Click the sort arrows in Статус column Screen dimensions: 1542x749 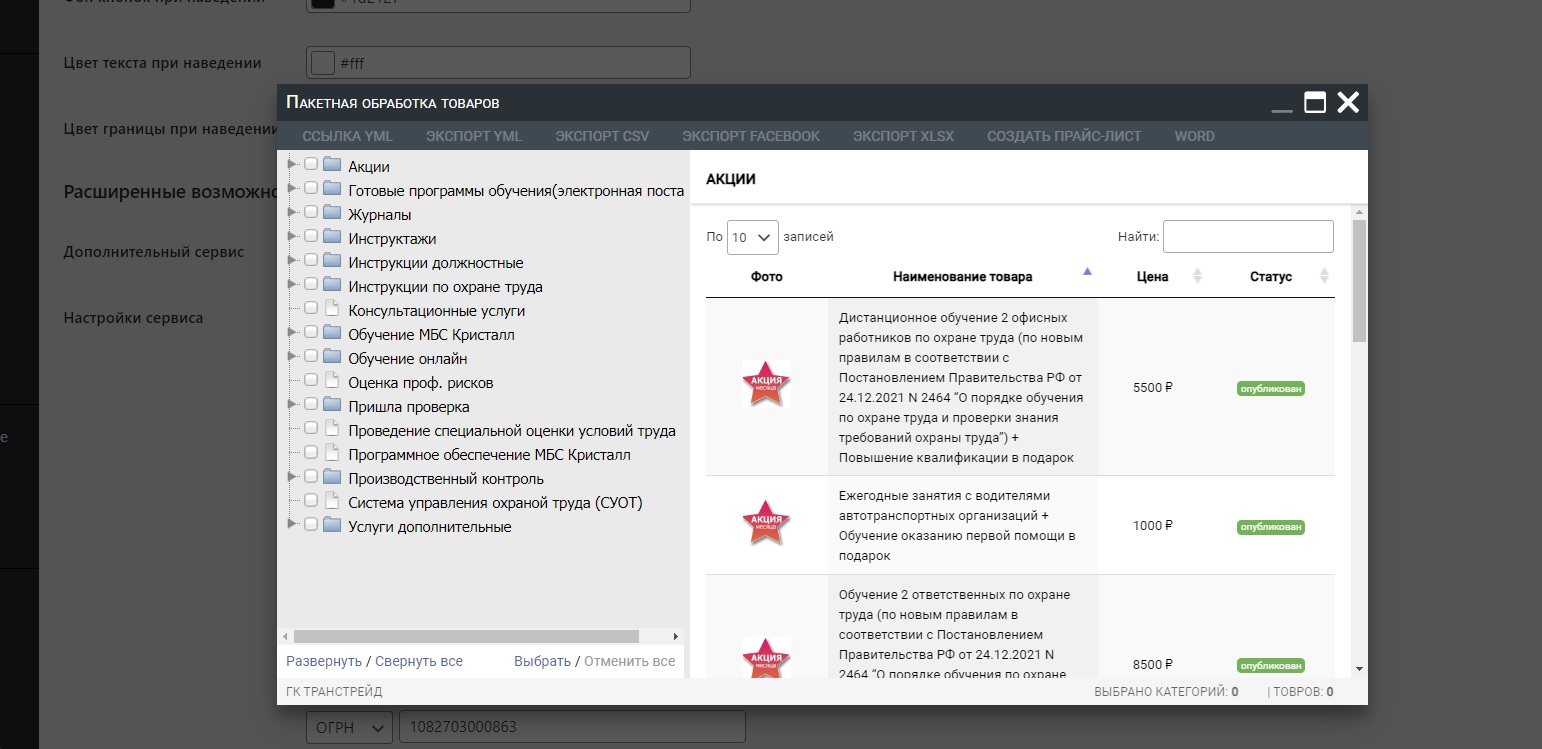click(x=1324, y=276)
